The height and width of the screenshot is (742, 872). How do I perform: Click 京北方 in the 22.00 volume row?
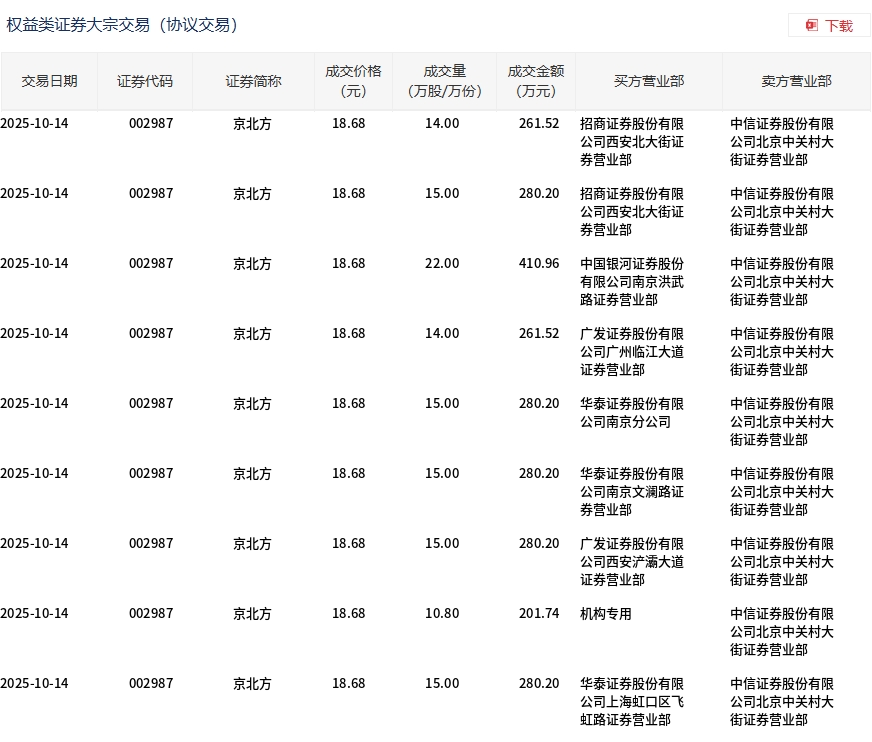[252, 264]
